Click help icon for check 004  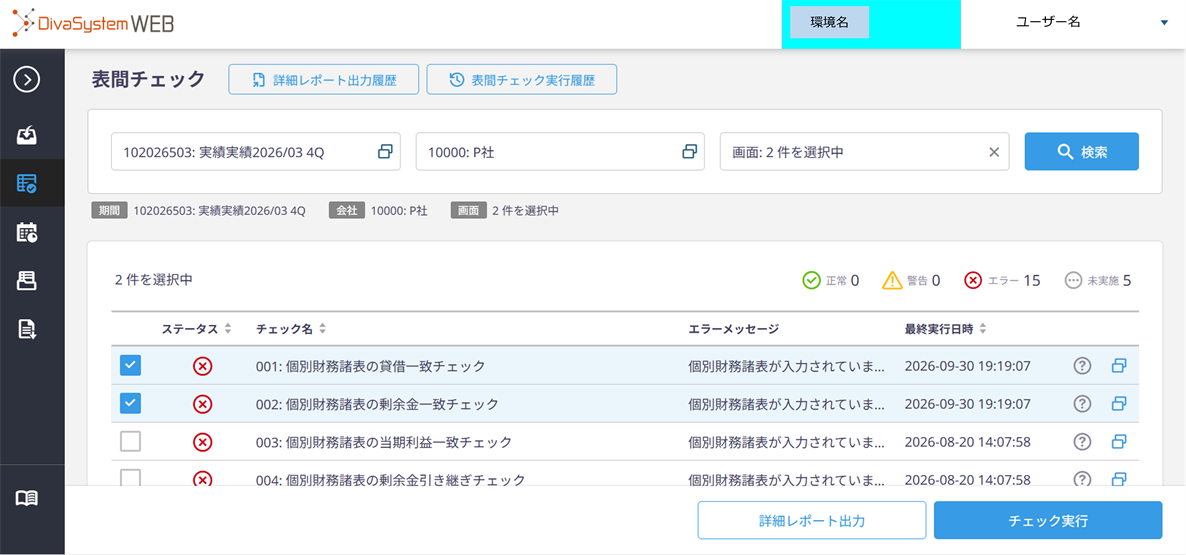[x=1082, y=479]
